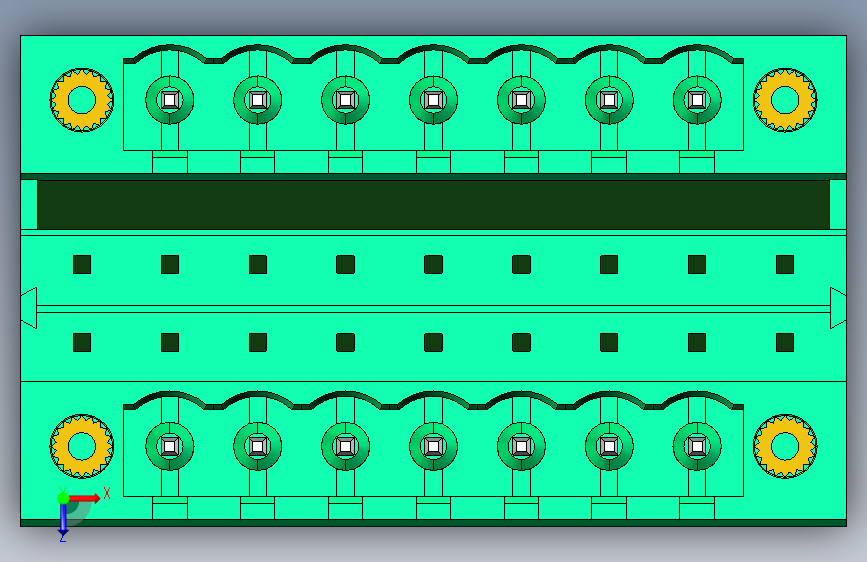This screenshot has height=562, width=867.
Task: Select rightmost square hole in upper hole row
Action: point(785,264)
